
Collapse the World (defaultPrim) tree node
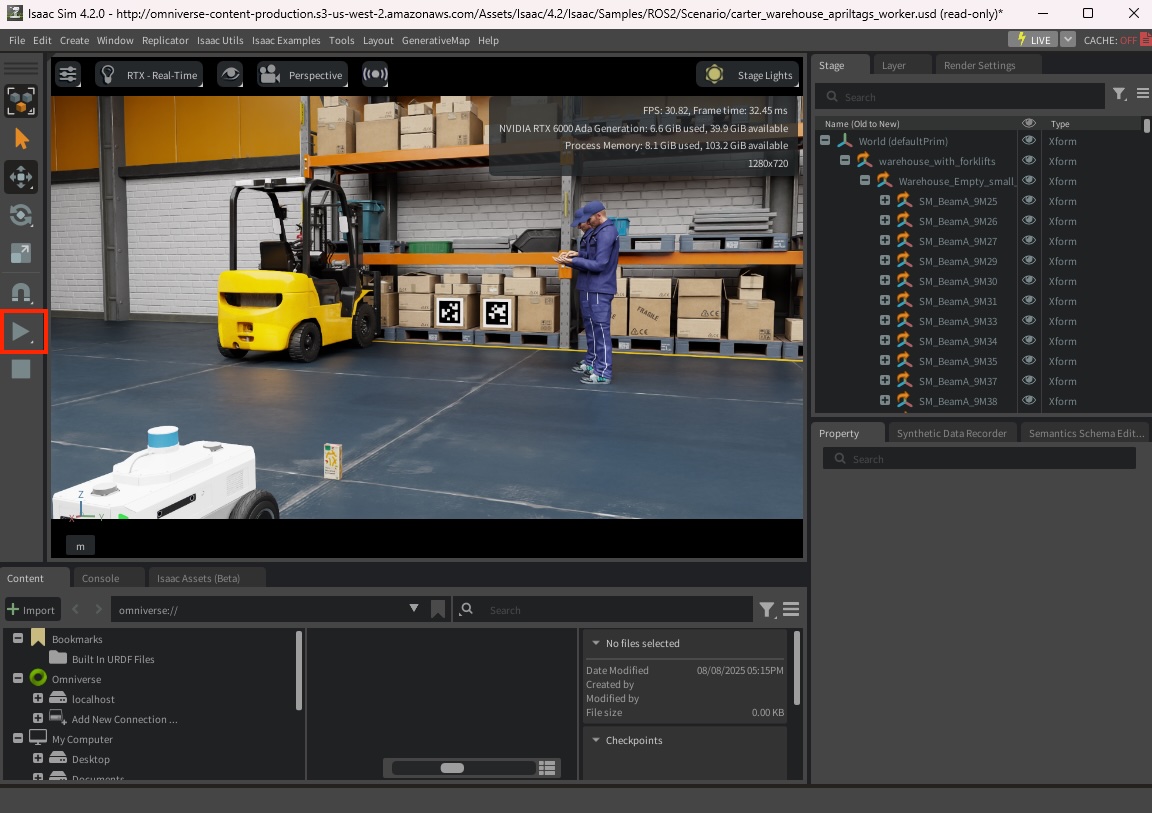pos(825,140)
